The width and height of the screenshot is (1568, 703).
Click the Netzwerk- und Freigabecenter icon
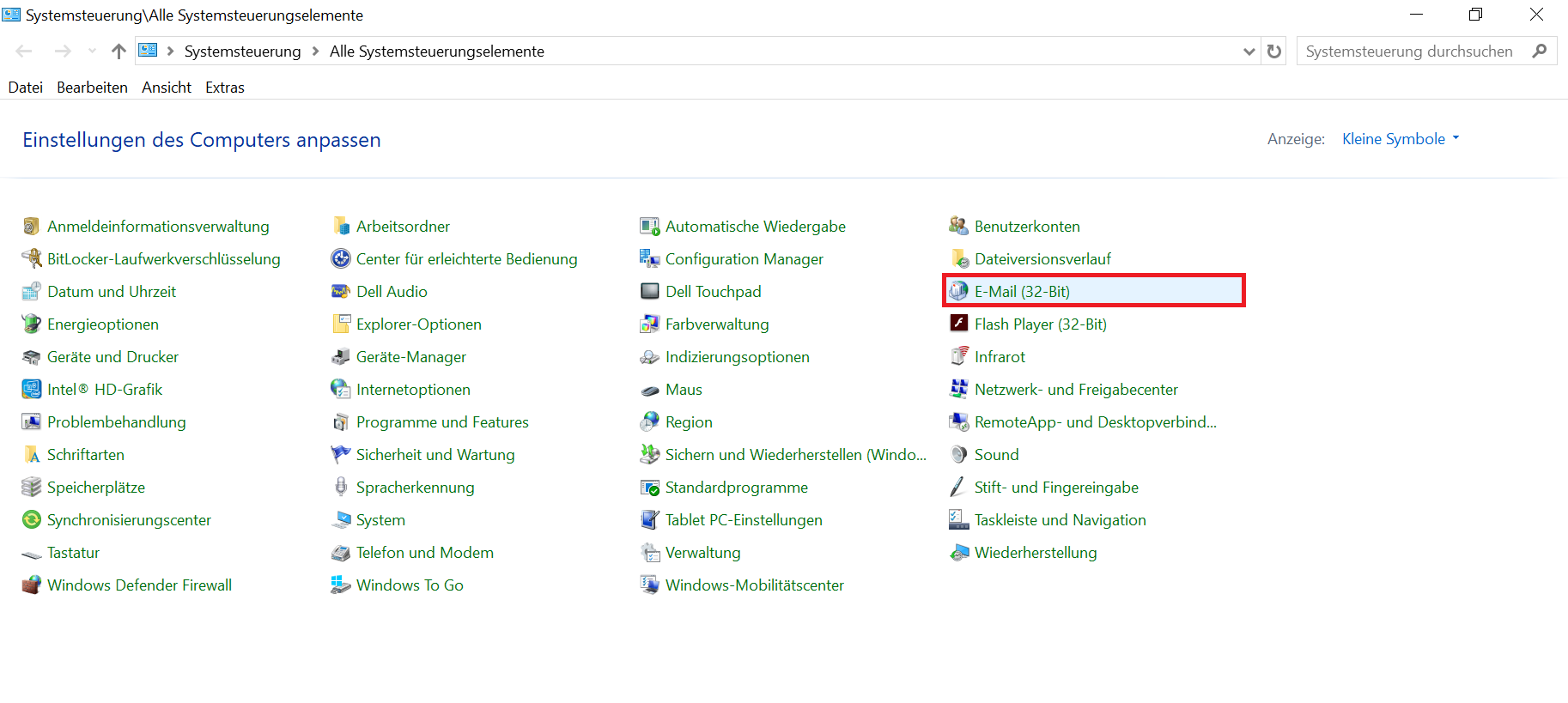[958, 390]
